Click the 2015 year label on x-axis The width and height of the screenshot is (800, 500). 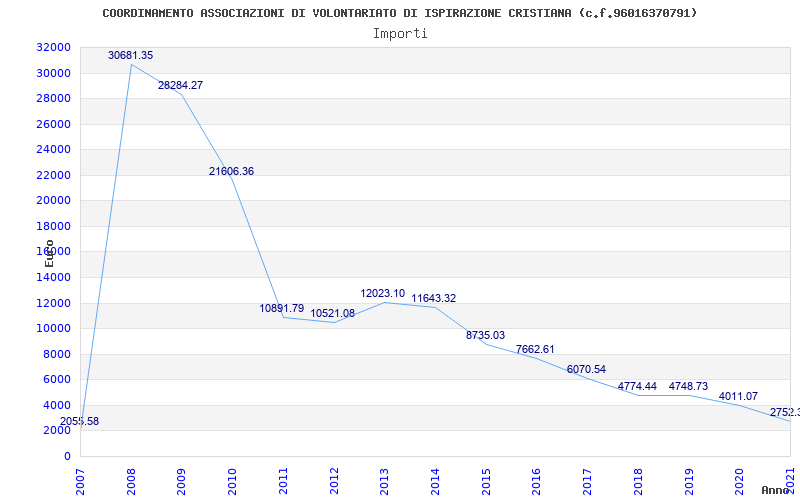pos(486,481)
